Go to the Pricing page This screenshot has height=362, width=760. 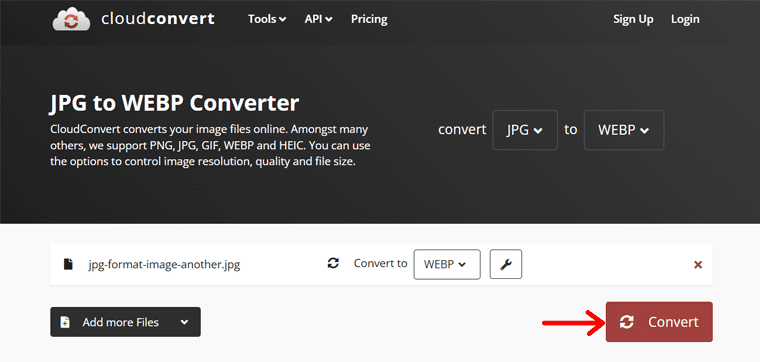click(369, 19)
